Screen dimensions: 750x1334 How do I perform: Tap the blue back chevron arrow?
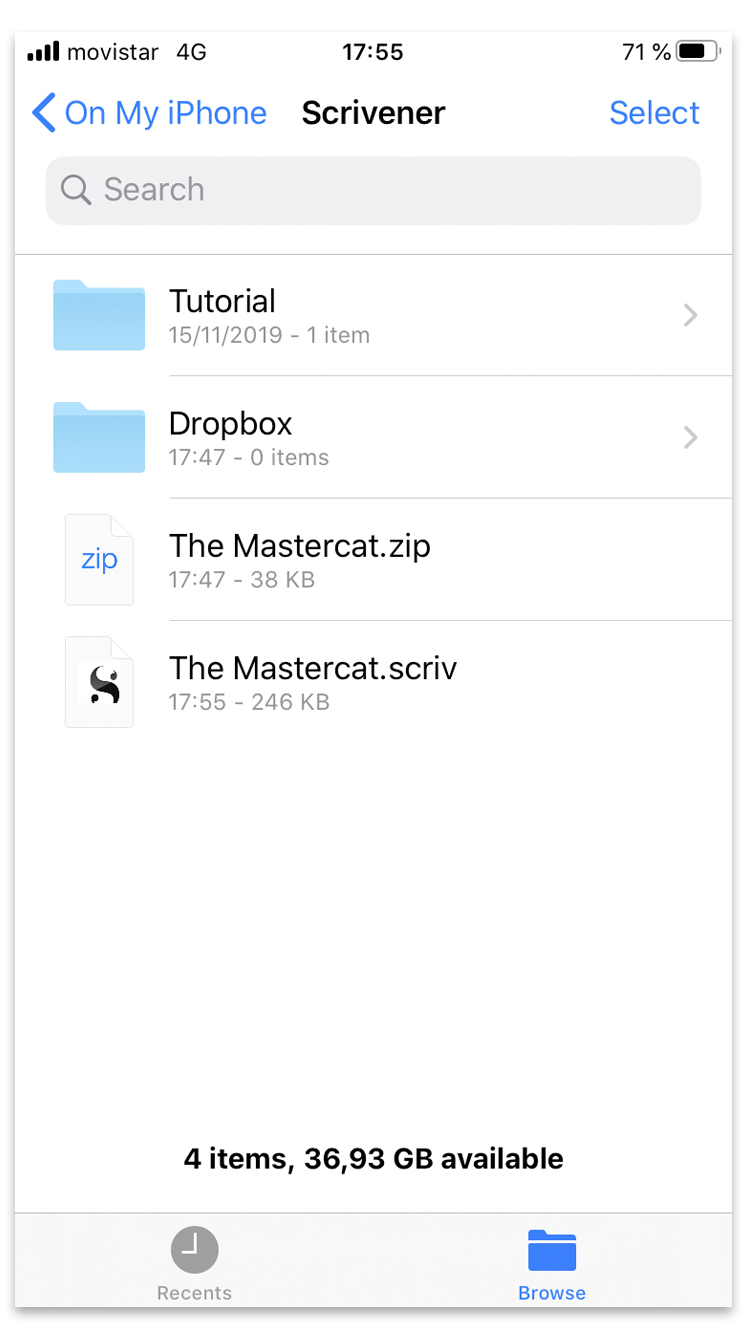(43, 113)
